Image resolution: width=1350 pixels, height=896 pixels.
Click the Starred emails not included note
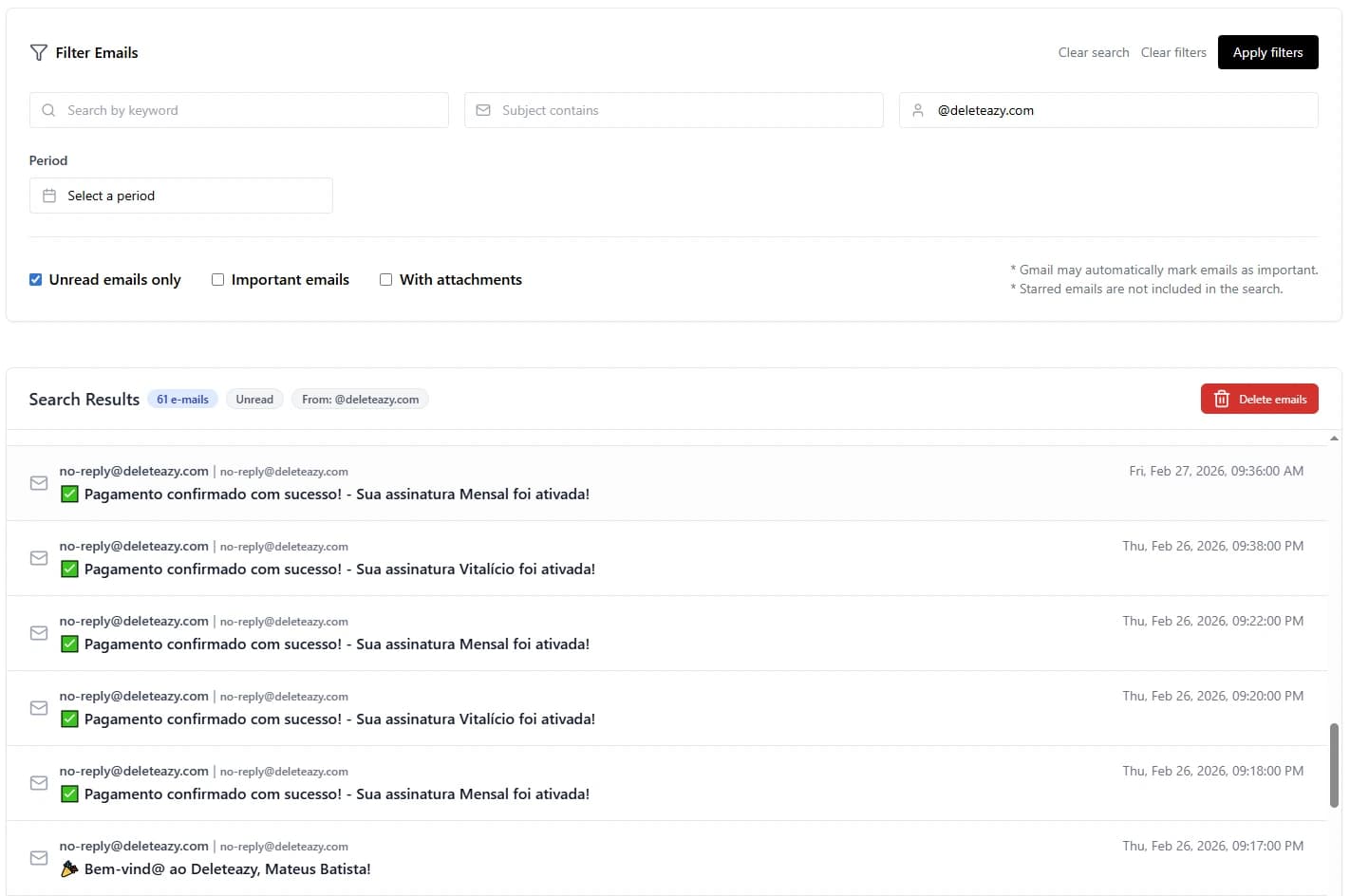[x=1147, y=289]
